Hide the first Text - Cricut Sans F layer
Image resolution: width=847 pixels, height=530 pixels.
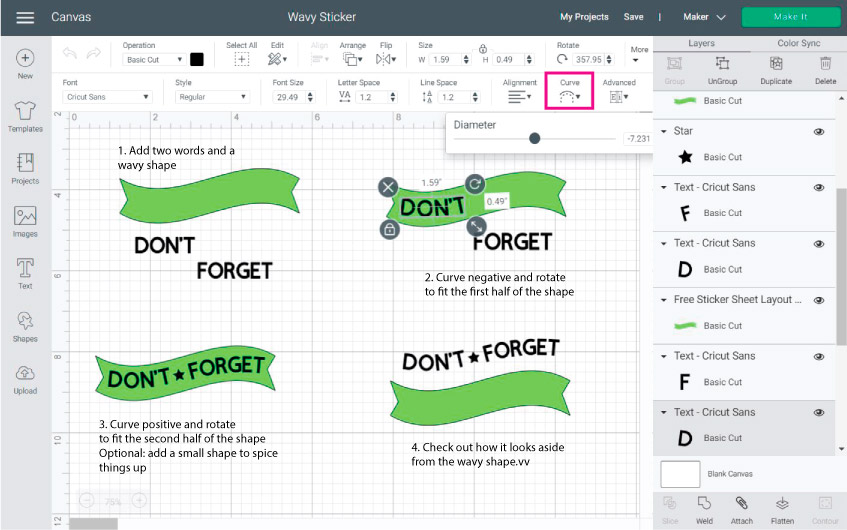[819, 187]
